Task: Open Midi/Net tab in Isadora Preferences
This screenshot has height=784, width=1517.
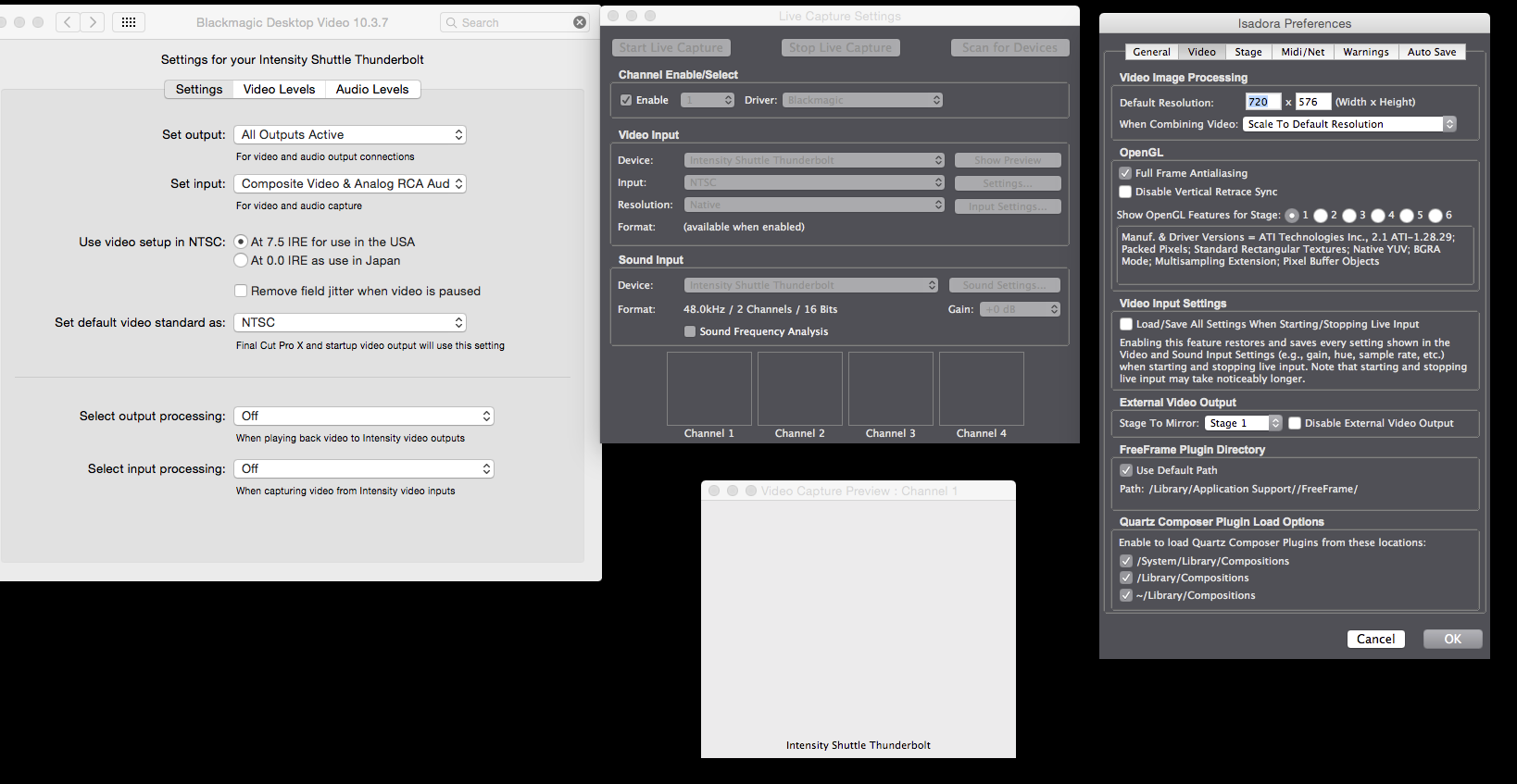Action: click(x=1303, y=52)
